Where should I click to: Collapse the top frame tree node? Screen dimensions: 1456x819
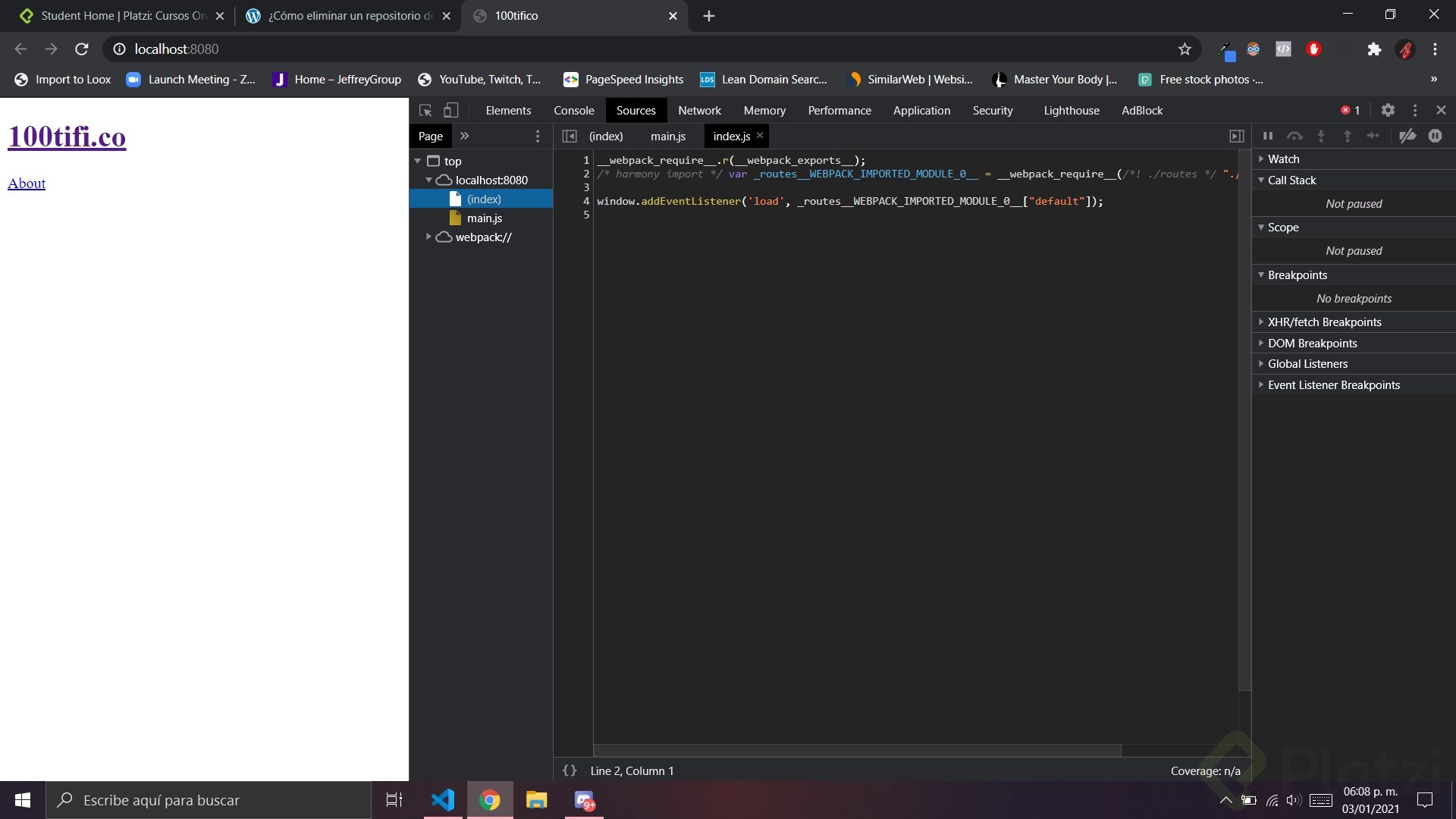tap(418, 162)
